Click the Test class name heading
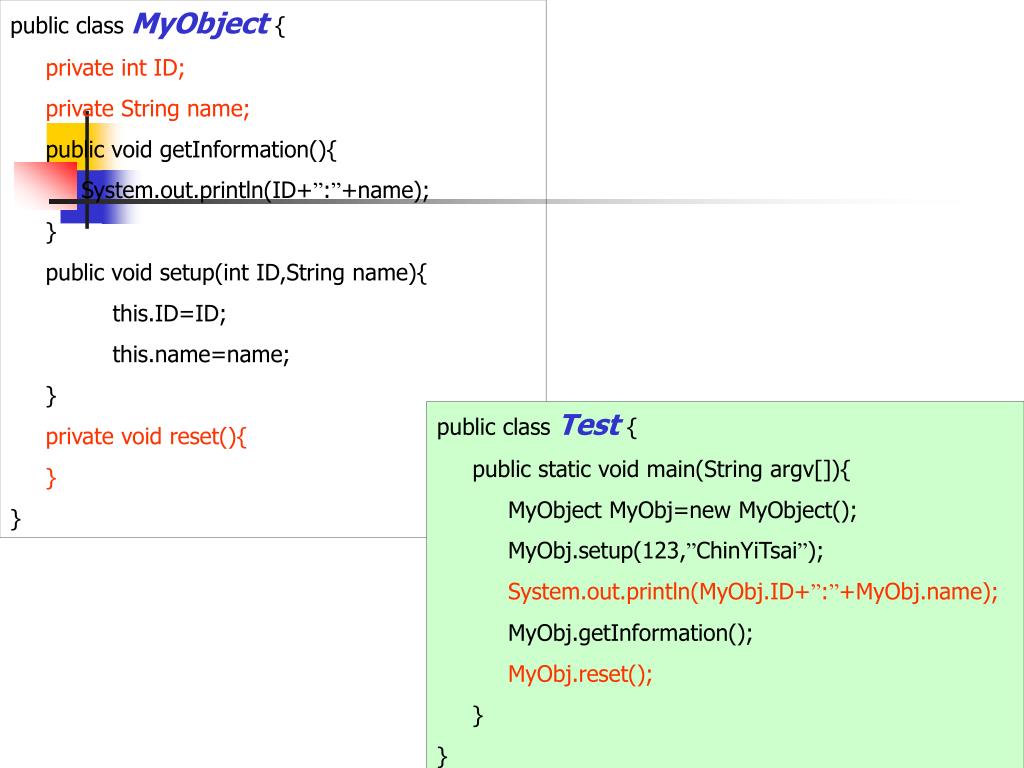Screen dimensions: 1024x768 591,426
